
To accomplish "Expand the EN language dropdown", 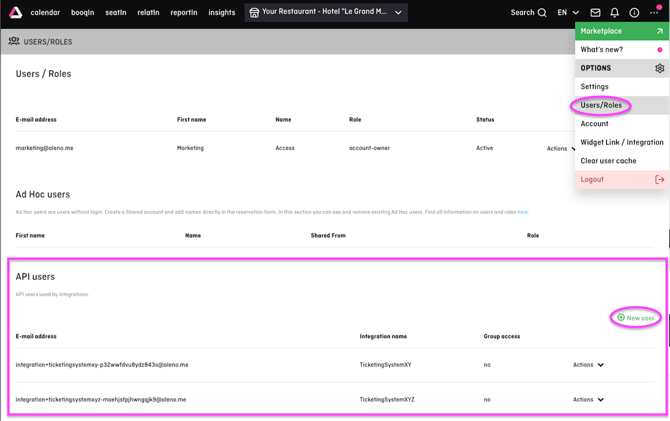I will point(568,12).
